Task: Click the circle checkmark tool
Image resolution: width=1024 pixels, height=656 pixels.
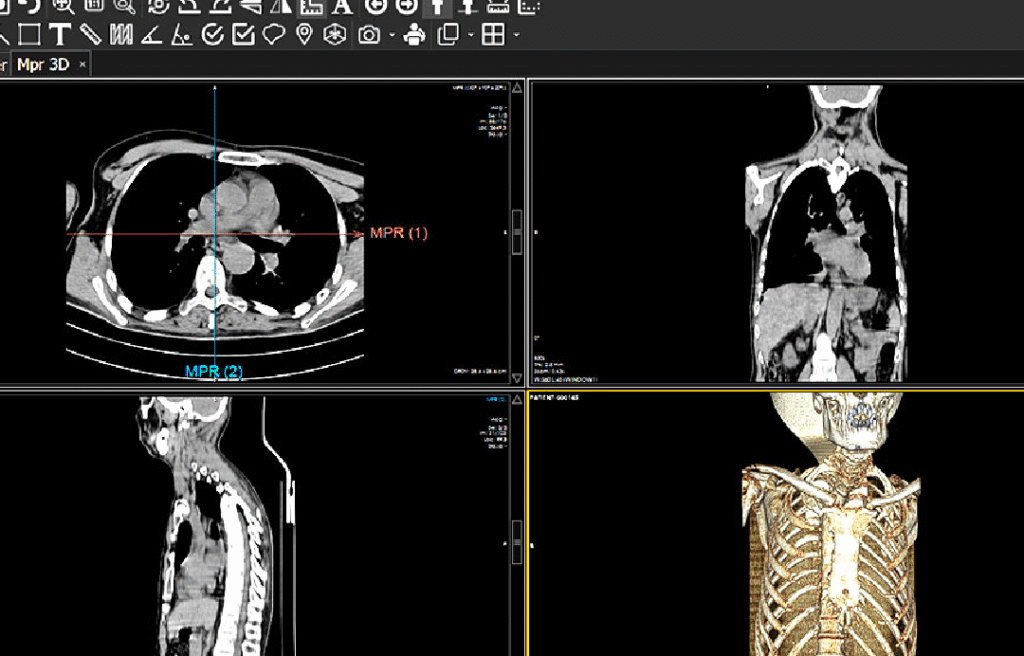Action: (x=213, y=35)
